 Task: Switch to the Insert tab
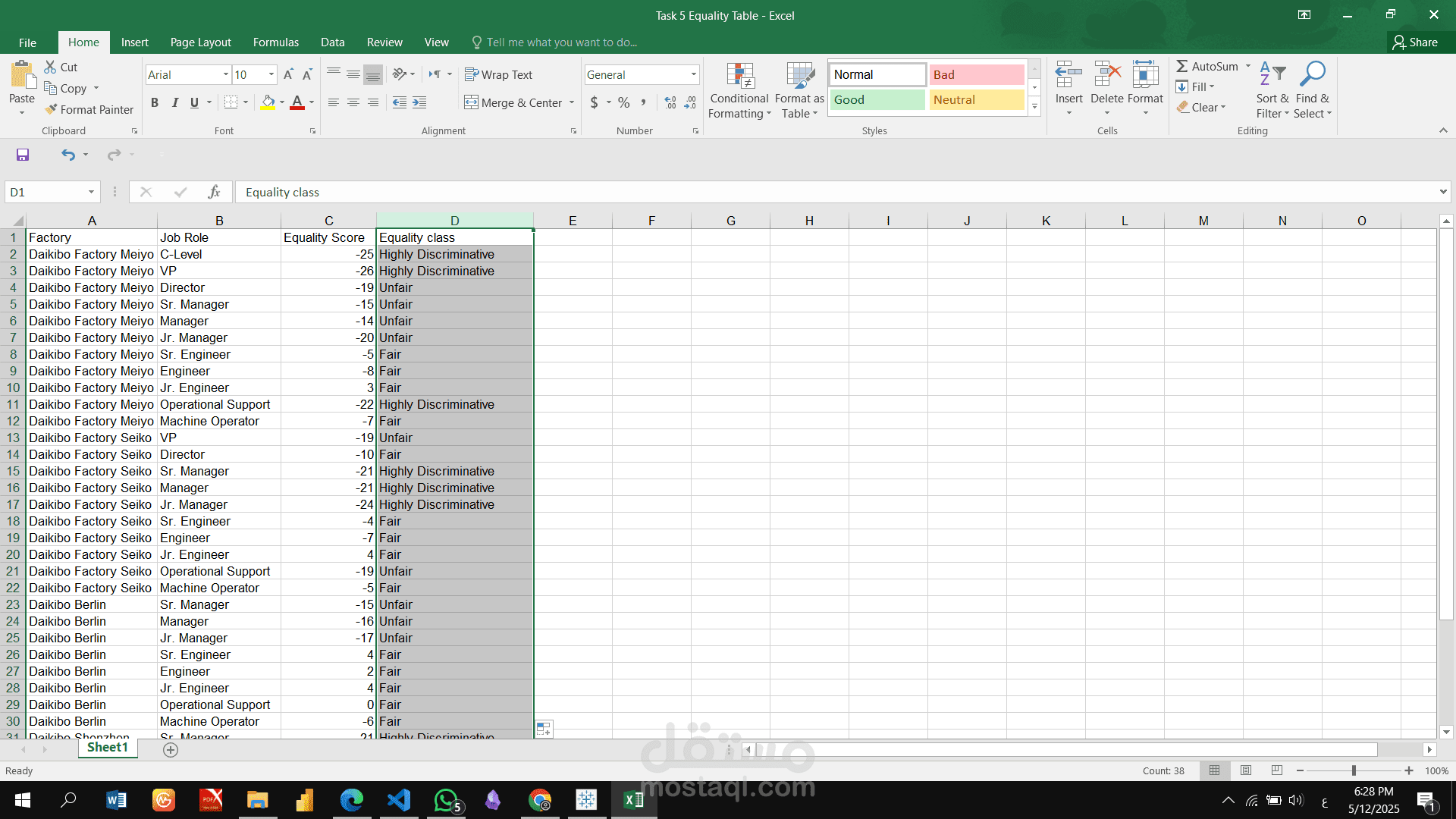tap(134, 42)
